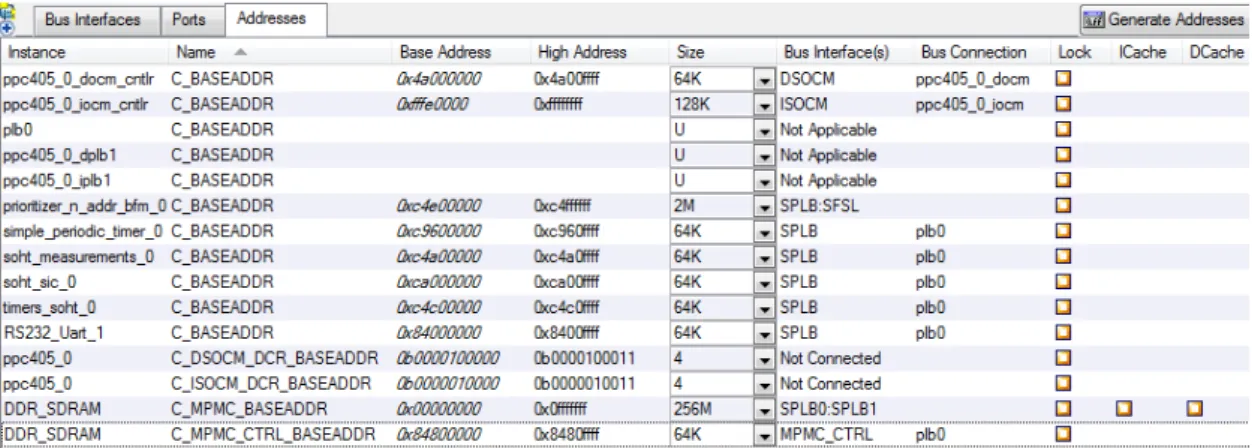
Task: Open Size dropdown for C_ISOCM_DCR_BASEADDR
Action: pos(765,383)
